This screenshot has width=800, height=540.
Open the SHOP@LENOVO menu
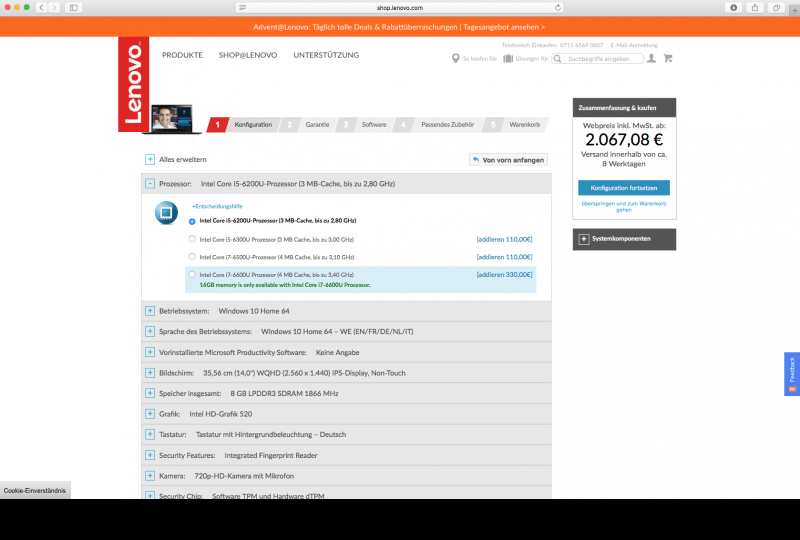pyautogui.click(x=248, y=55)
